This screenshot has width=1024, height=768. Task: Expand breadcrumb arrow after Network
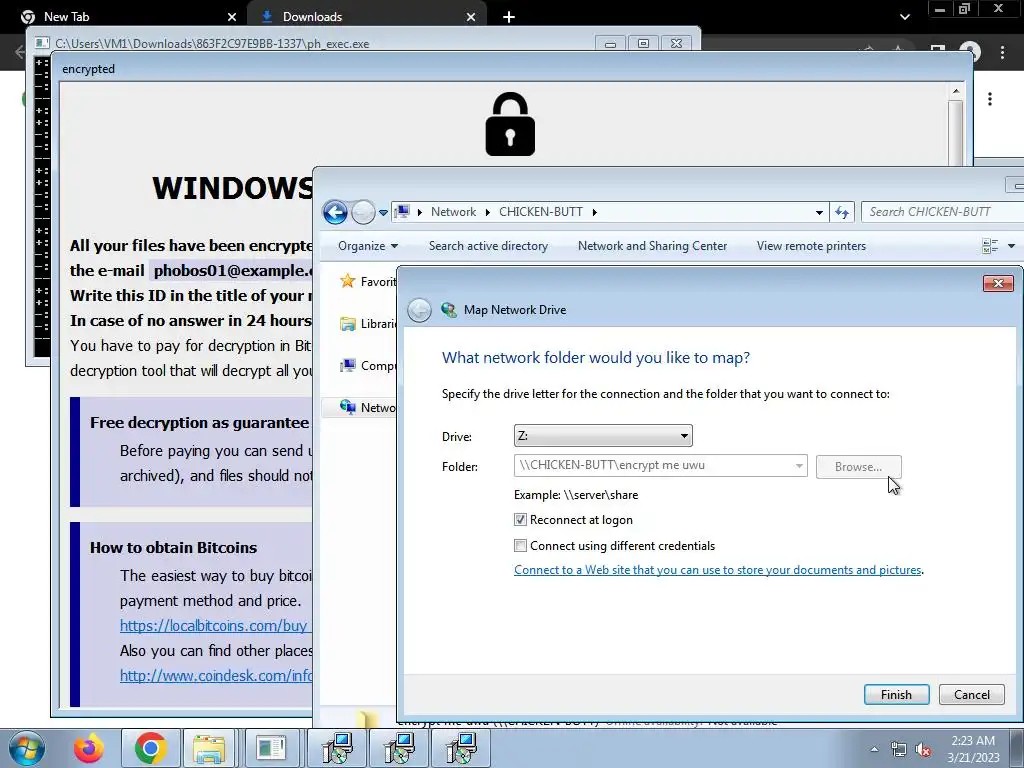point(488,212)
